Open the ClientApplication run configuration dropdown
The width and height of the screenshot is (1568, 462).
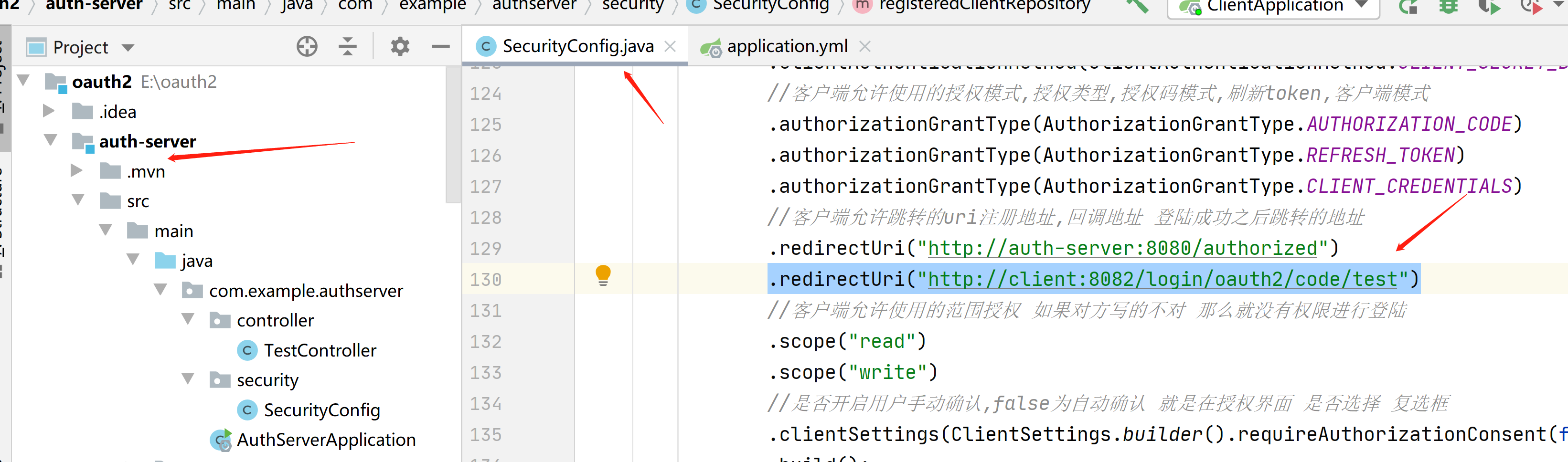pos(1273,7)
